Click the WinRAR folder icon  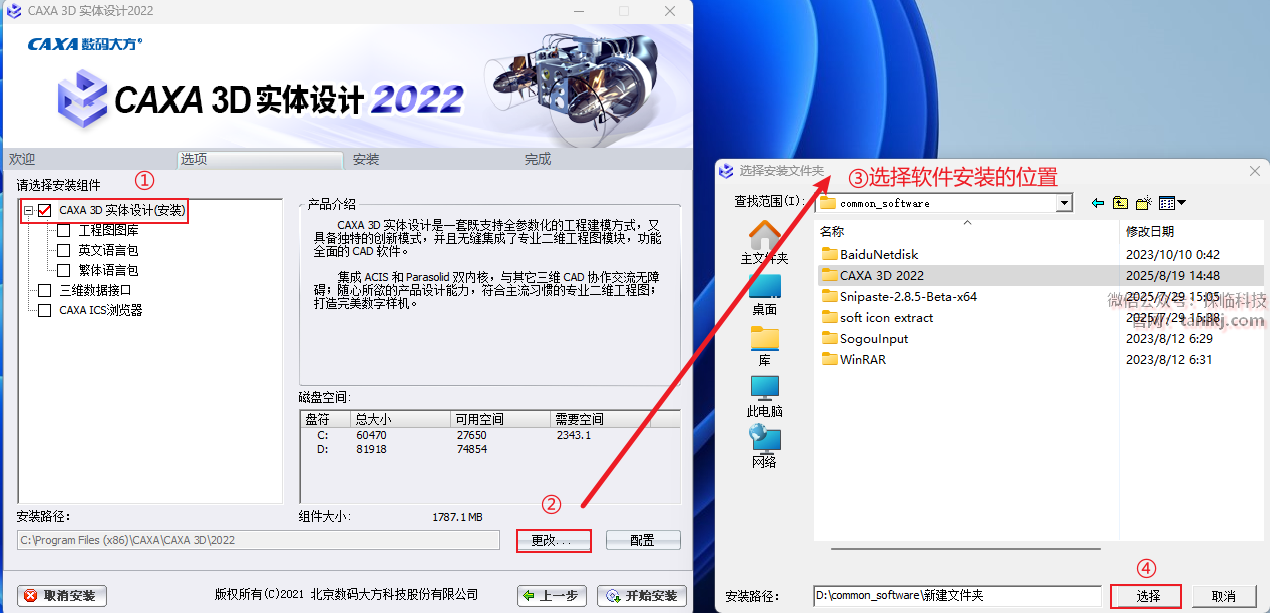coord(829,359)
